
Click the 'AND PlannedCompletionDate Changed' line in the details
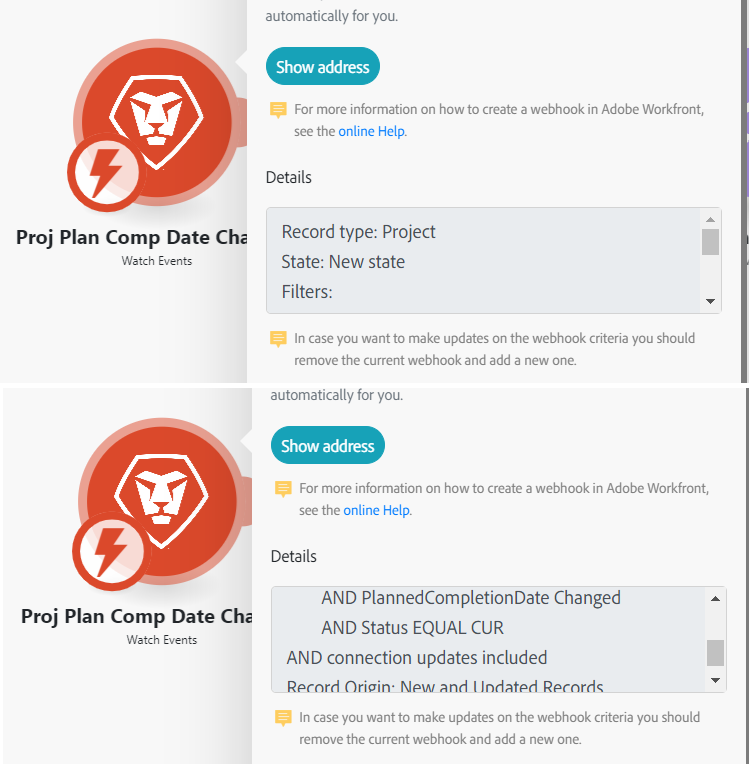click(471, 598)
